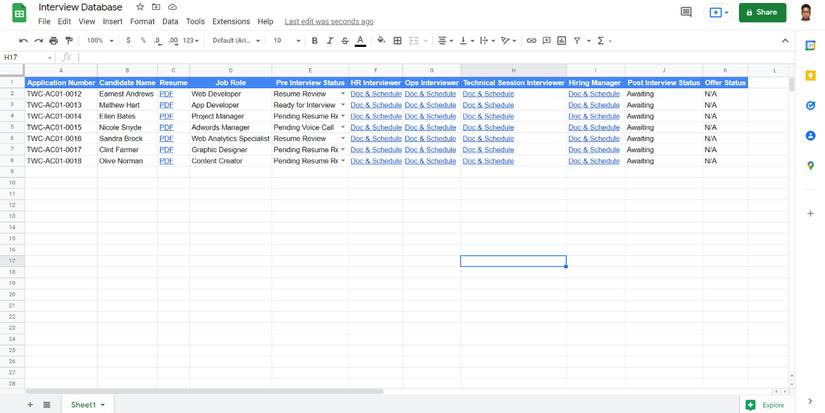Open the Functions sigma dropdown
Viewport: 825px width, 413px height.
(x=603, y=41)
